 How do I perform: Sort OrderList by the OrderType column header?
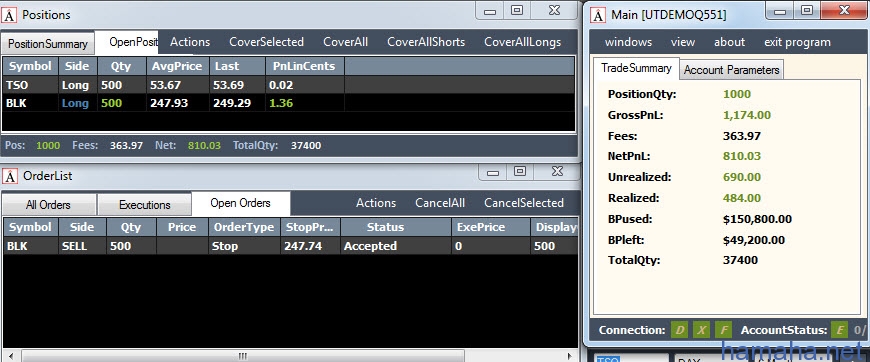pyautogui.click(x=244, y=227)
